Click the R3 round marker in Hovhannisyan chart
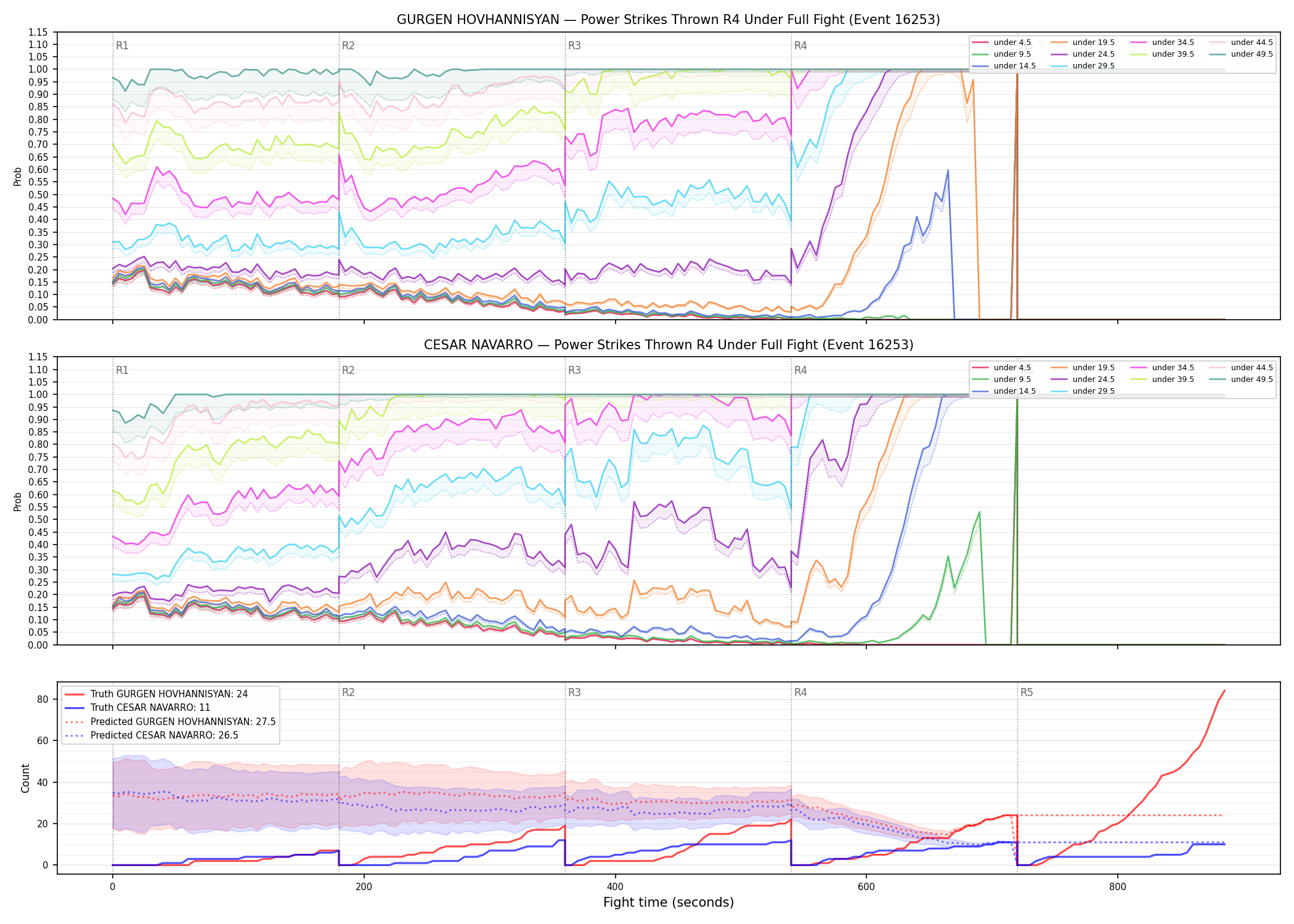This screenshot has height=924, width=1294. click(x=574, y=46)
